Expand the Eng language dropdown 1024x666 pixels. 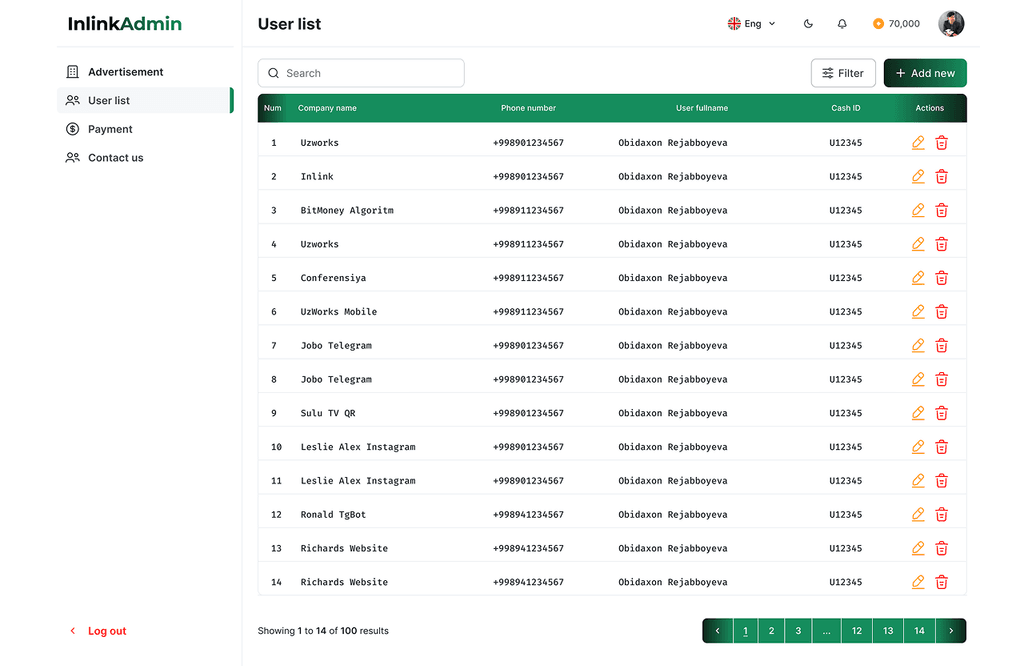coord(752,24)
